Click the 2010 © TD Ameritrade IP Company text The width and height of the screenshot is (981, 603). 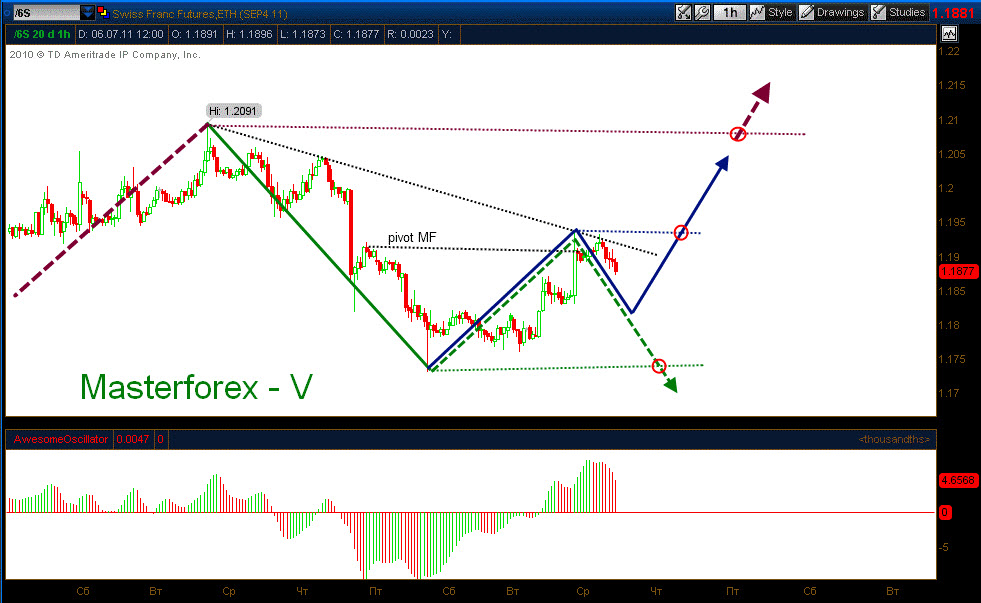(x=105, y=55)
